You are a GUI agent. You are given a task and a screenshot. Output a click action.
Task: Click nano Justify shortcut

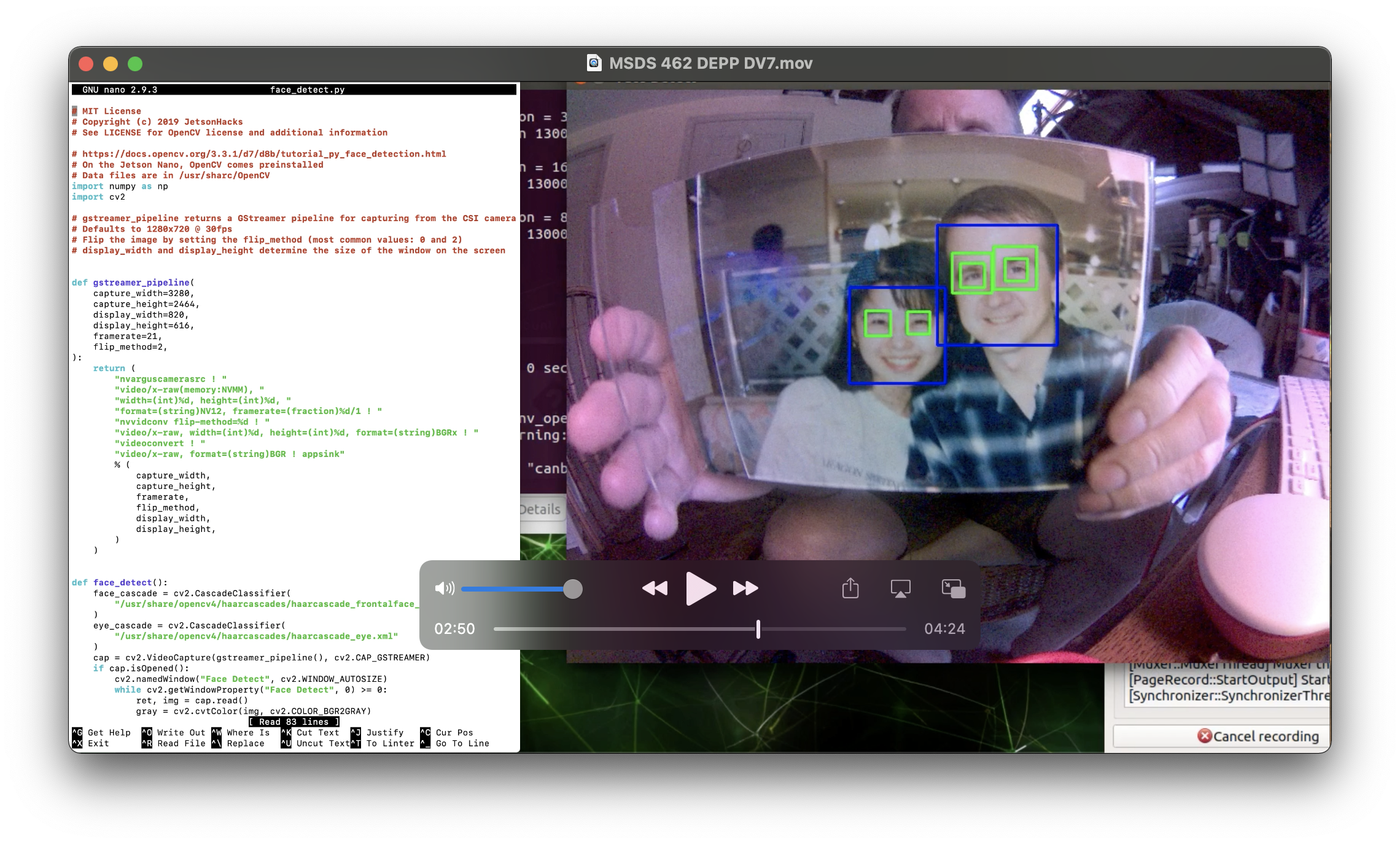click(378, 732)
